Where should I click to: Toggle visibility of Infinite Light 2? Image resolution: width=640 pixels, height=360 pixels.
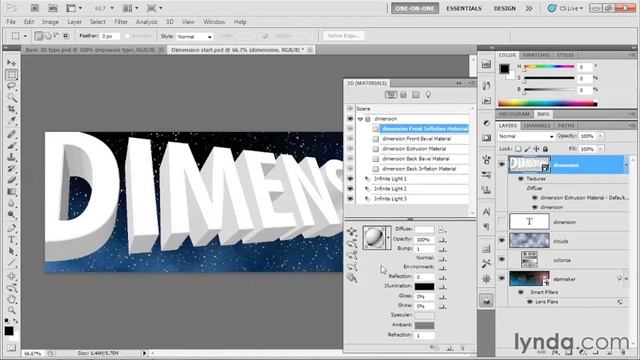tap(350, 189)
